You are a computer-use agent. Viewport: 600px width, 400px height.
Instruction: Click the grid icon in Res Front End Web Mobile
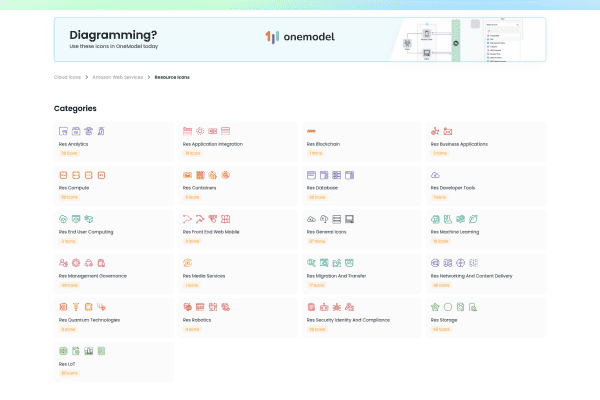[225, 219]
